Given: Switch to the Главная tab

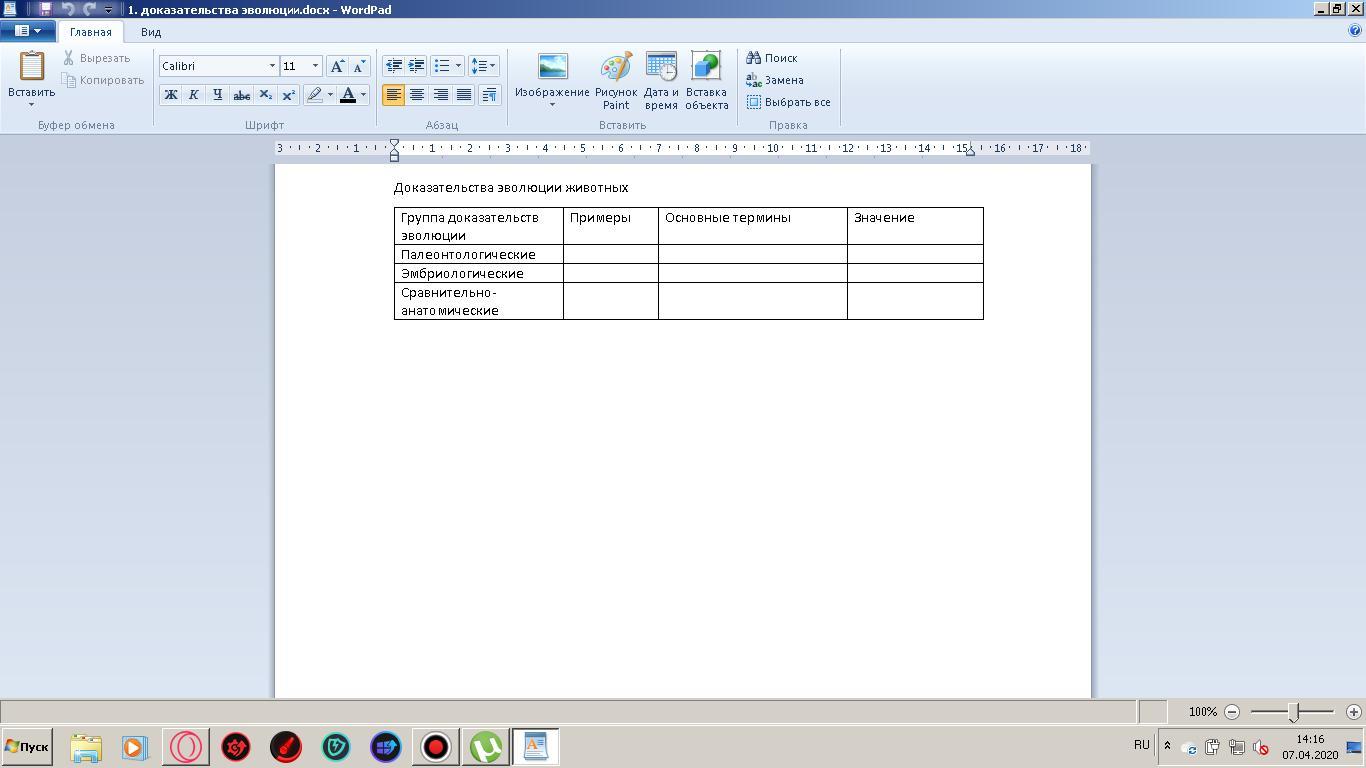Looking at the screenshot, I should pyautogui.click(x=91, y=32).
